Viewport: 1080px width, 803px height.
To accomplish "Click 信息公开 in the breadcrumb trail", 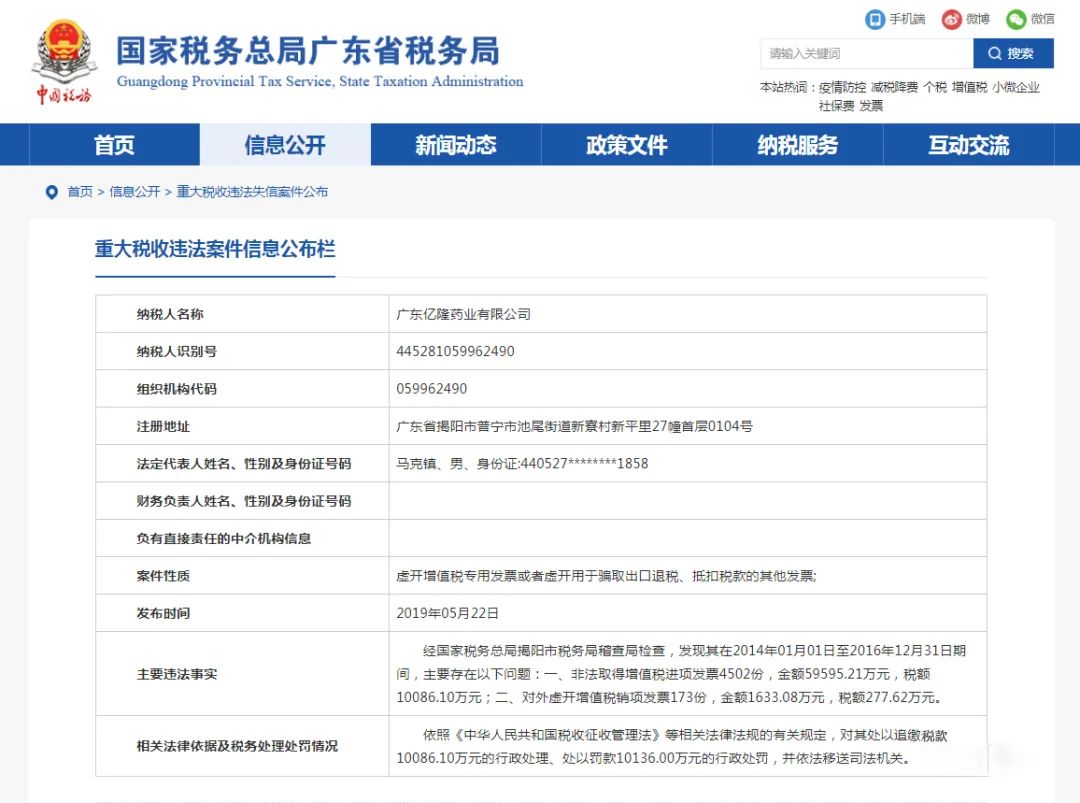I will click(x=135, y=192).
